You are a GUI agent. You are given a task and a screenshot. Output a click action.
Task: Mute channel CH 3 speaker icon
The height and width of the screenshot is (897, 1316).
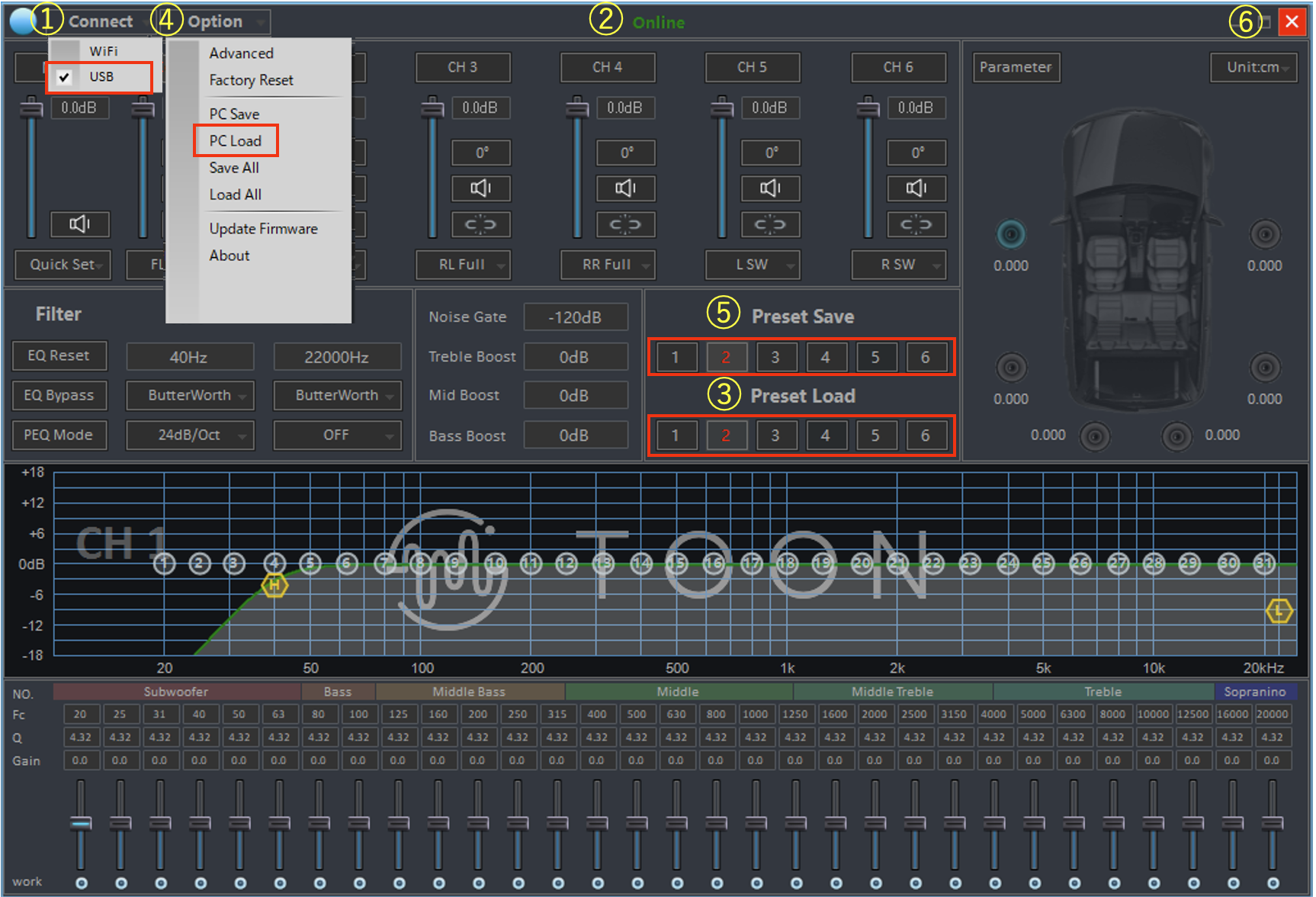[480, 188]
